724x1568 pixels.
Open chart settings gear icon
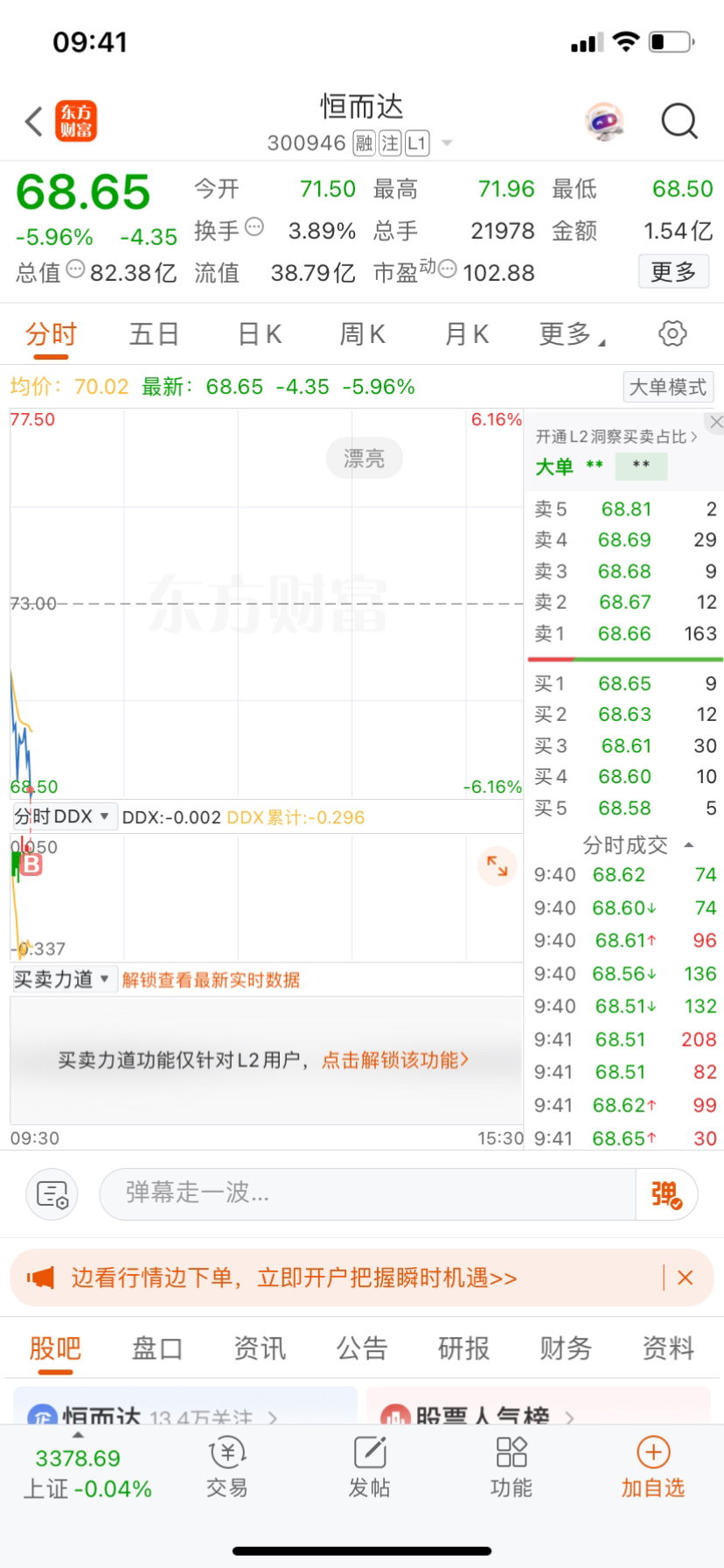click(672, 333)
